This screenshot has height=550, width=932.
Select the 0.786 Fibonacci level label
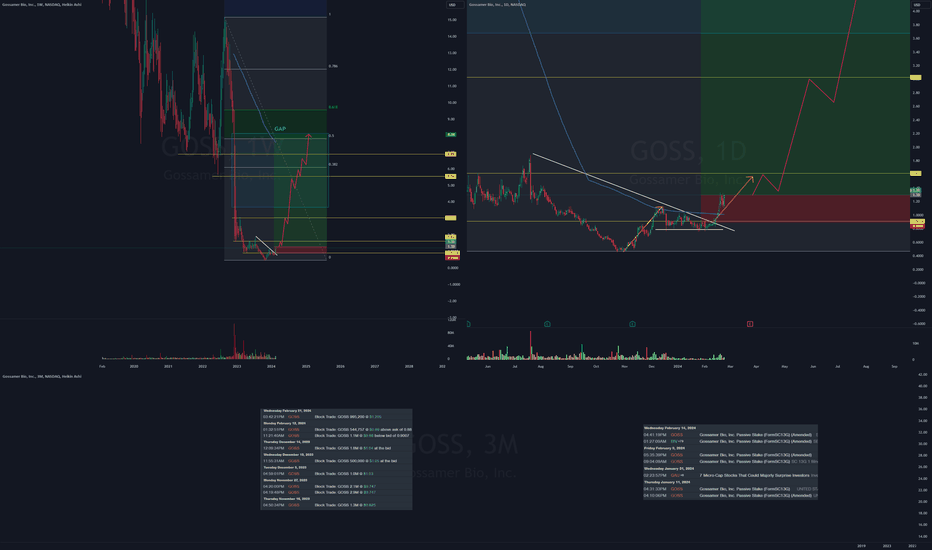tap(333, 67)
